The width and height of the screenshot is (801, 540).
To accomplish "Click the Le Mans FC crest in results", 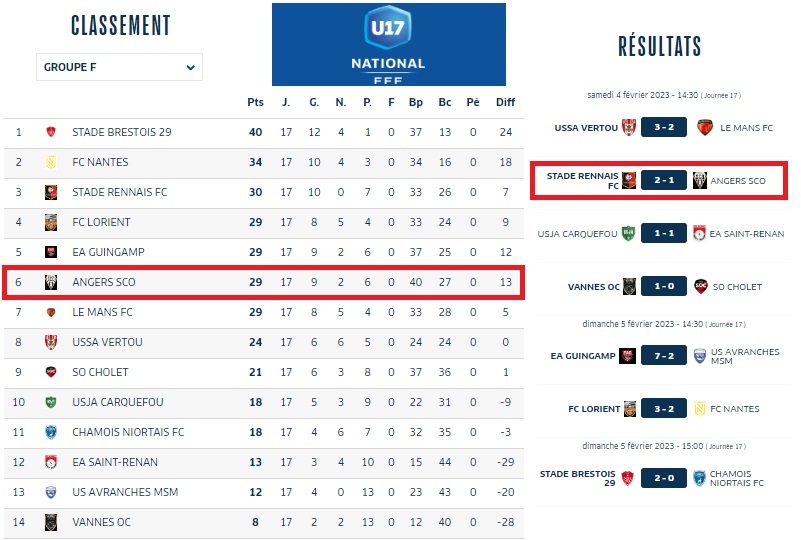I will 703,127.
